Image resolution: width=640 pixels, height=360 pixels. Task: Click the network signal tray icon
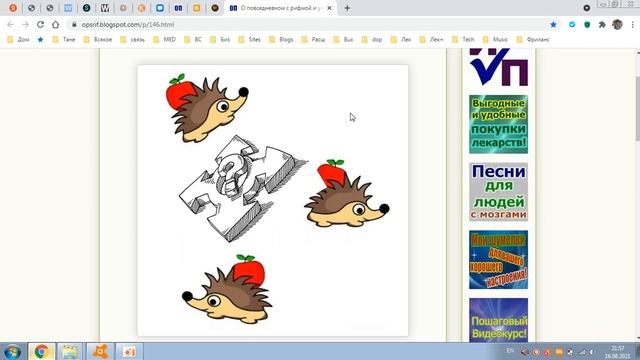[582, 351]
